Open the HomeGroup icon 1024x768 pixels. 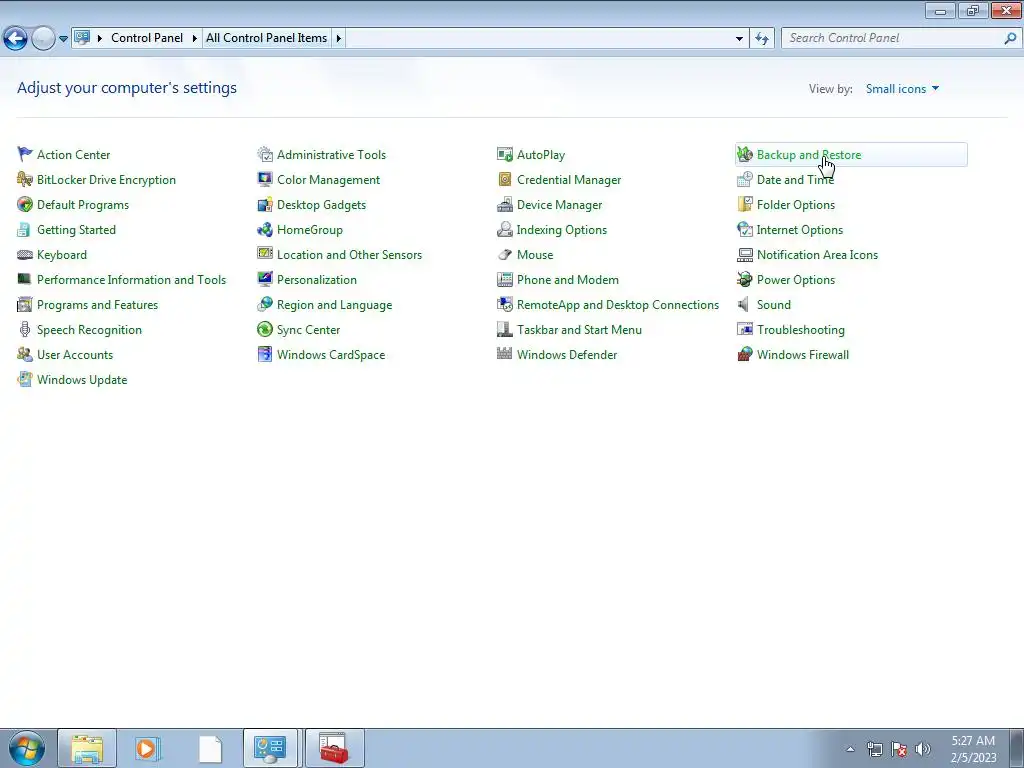point(264,230)
